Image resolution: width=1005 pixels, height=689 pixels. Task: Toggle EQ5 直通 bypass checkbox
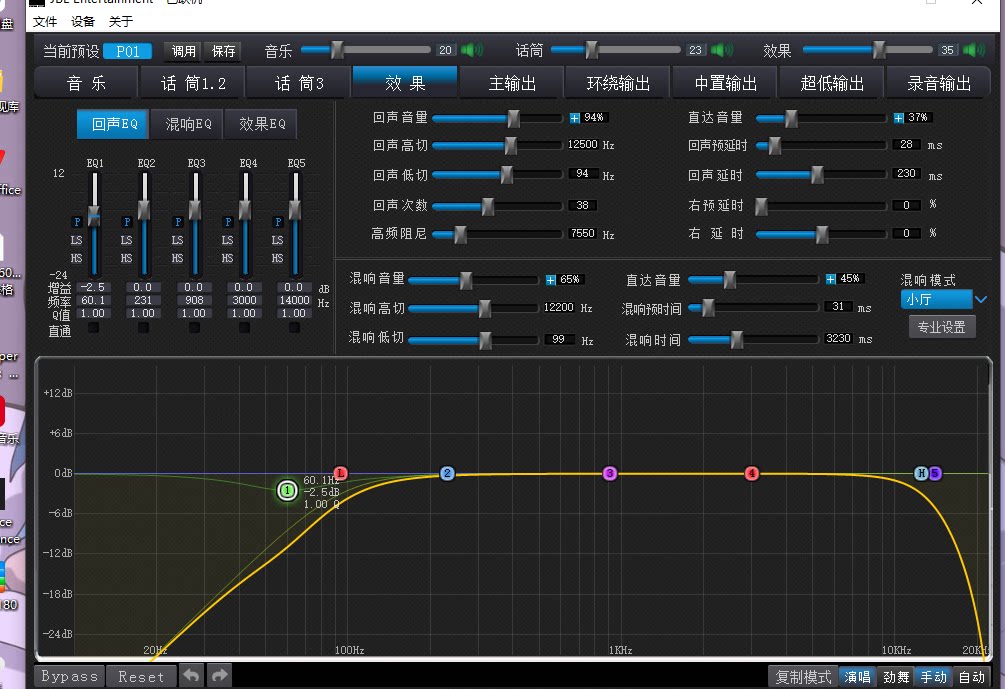coord(294,328)
